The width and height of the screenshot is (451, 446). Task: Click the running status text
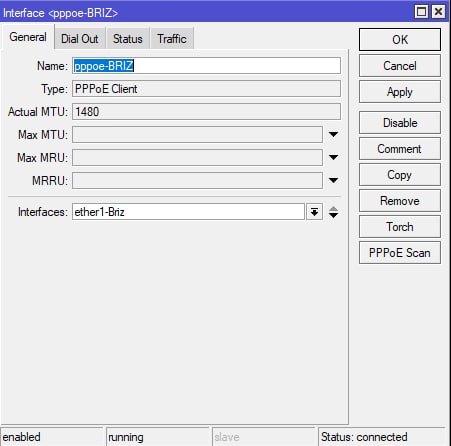click(126, 437)
